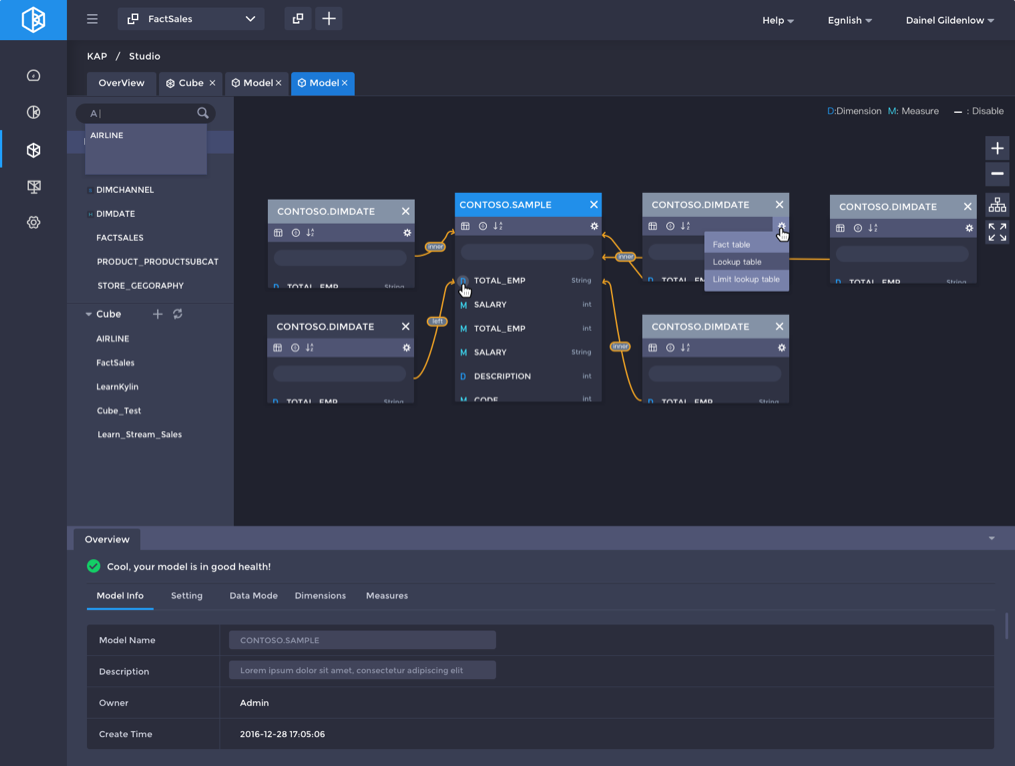
Task: Select Lookup table from context menu
Action: pyautogui.click(x=737, y=262)
